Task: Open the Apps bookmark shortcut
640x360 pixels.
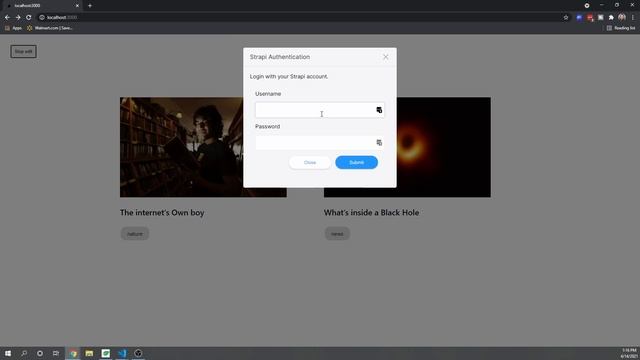Action: pyautogui.click(x=13, y=28)
